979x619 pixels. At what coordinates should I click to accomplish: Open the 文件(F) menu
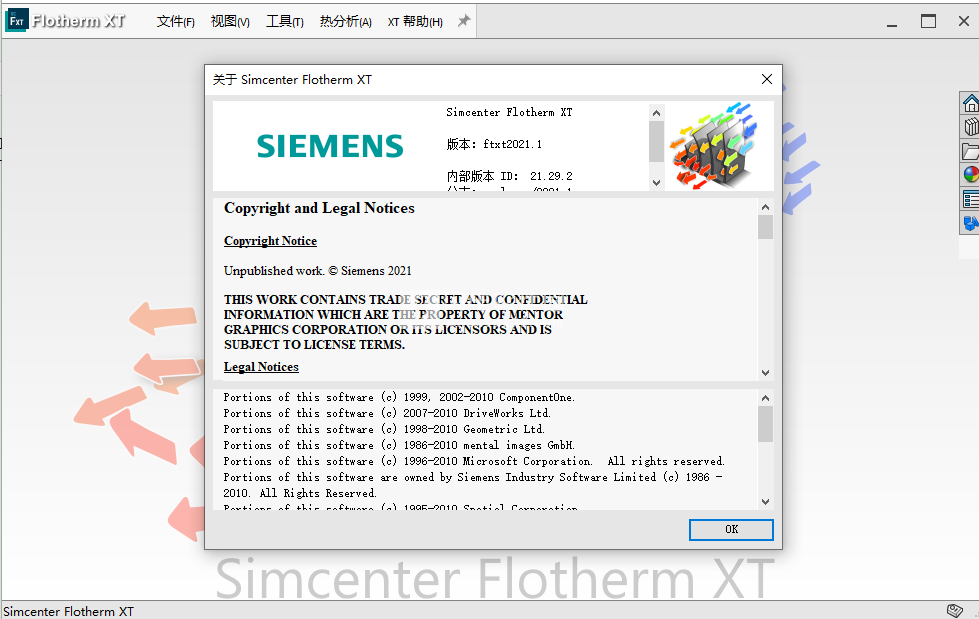(175, 22)
